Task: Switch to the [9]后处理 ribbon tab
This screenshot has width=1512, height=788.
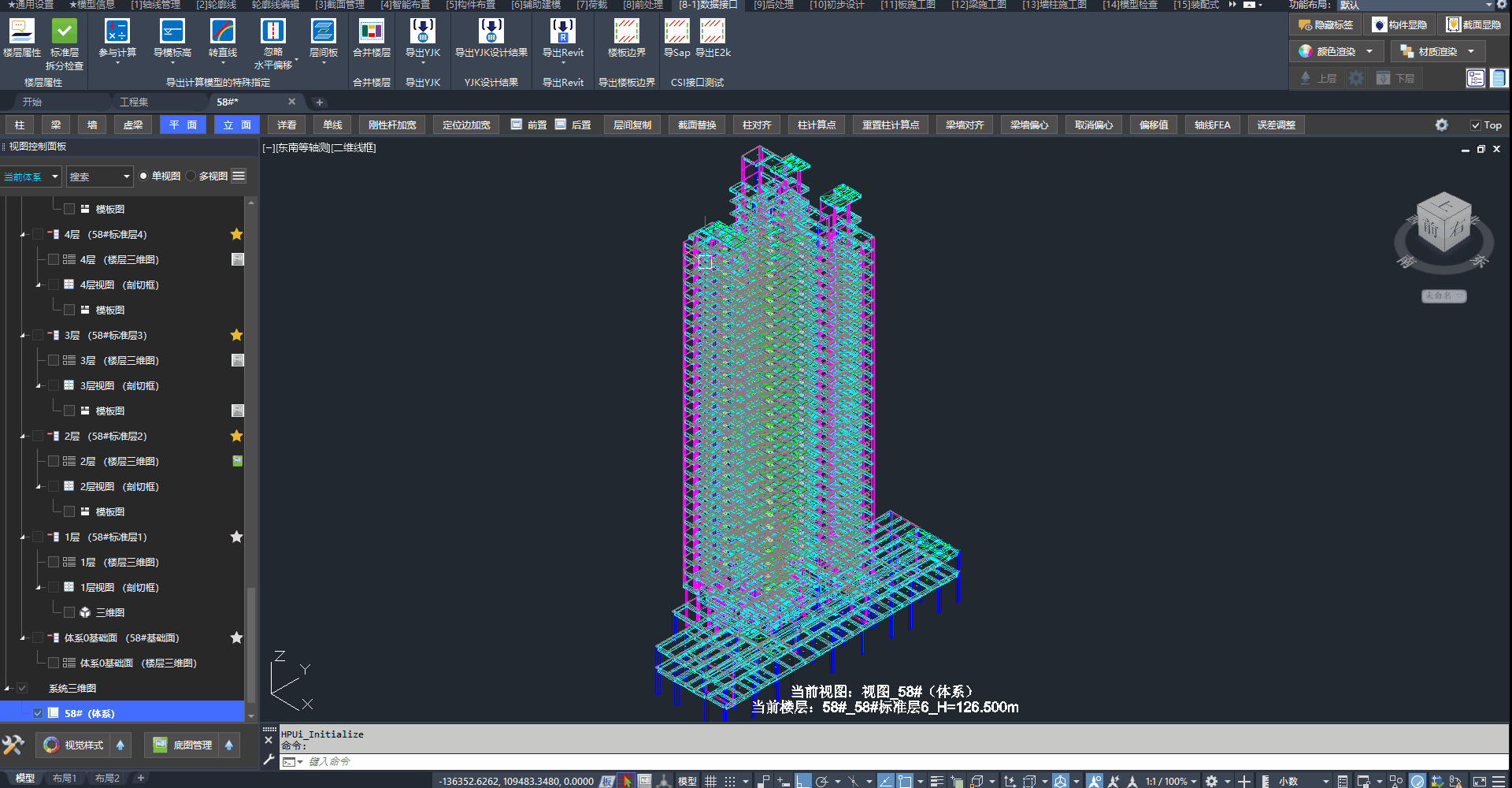Action: point(773,5)
